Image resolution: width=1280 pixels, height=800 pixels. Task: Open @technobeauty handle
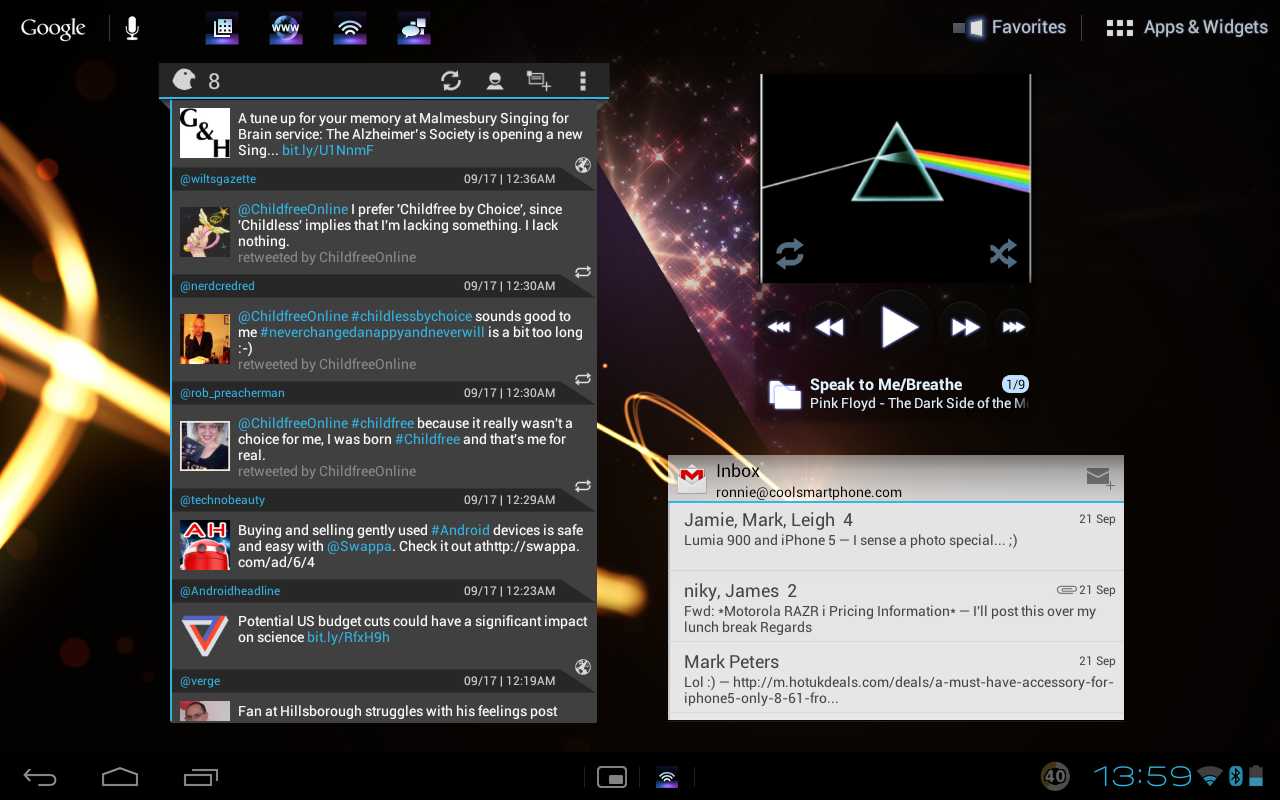pyautogui.click(x=222, y=500)
